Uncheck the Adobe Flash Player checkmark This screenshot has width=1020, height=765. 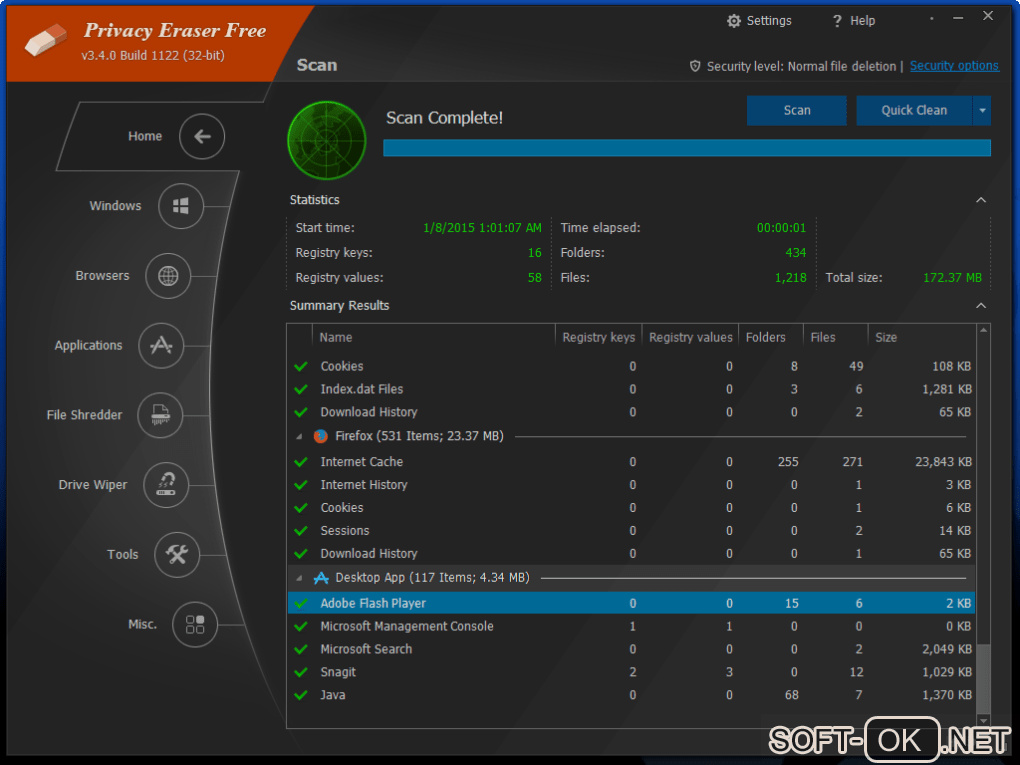301,603
